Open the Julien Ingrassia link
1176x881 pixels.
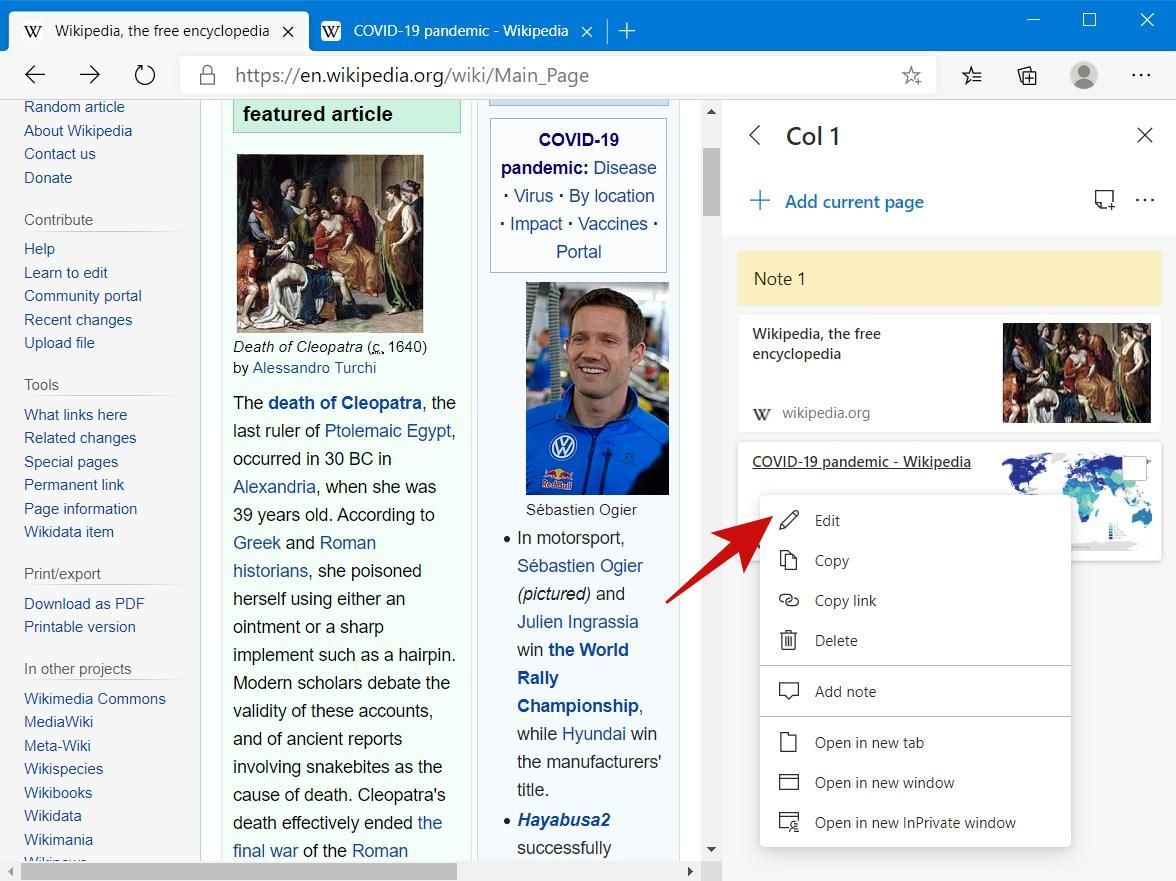point(578,622)
